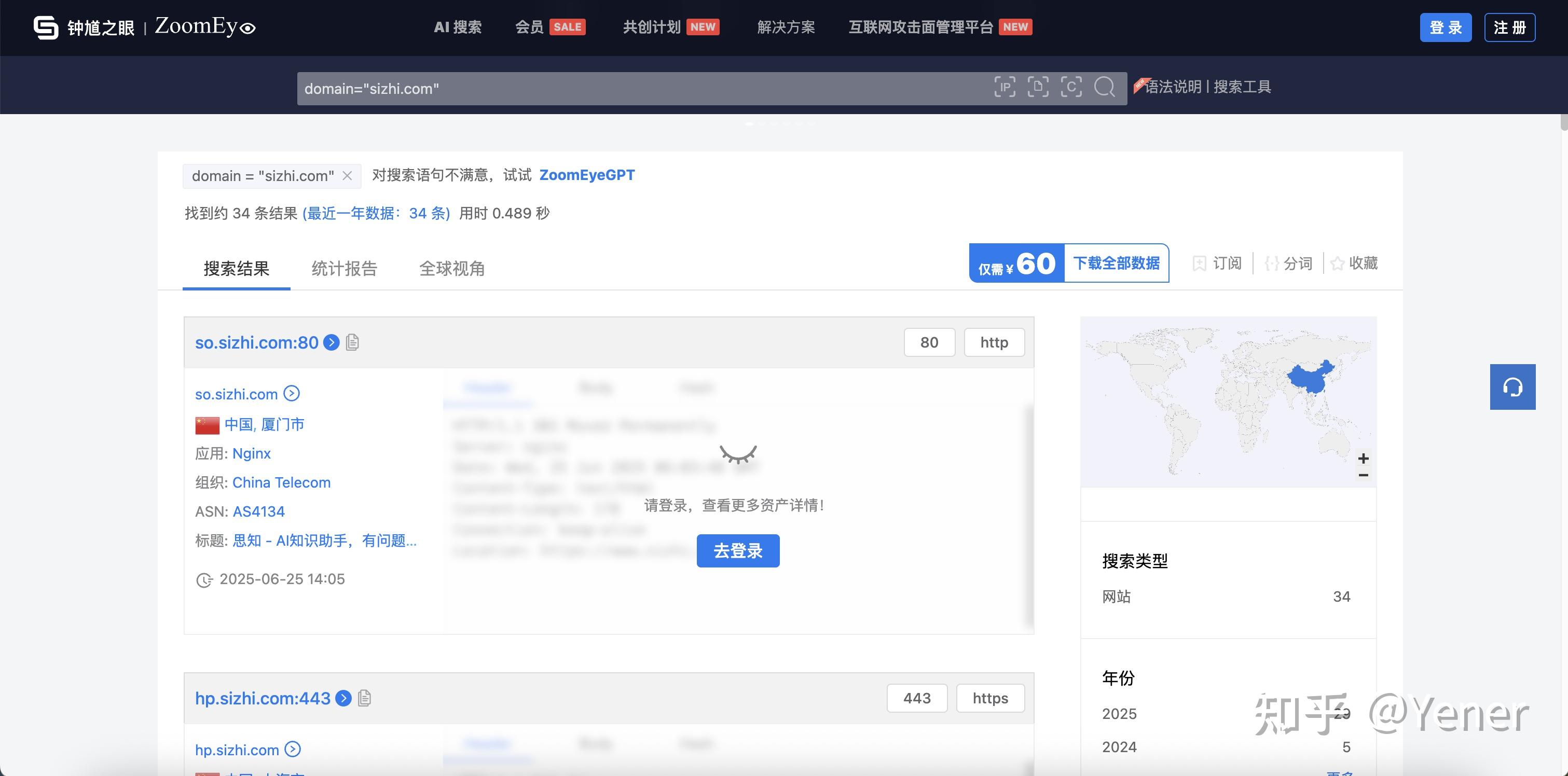Screen dimensions: 1568x776
Task: Select the IP batch search icon in search bar
Action: [1005, 87]
